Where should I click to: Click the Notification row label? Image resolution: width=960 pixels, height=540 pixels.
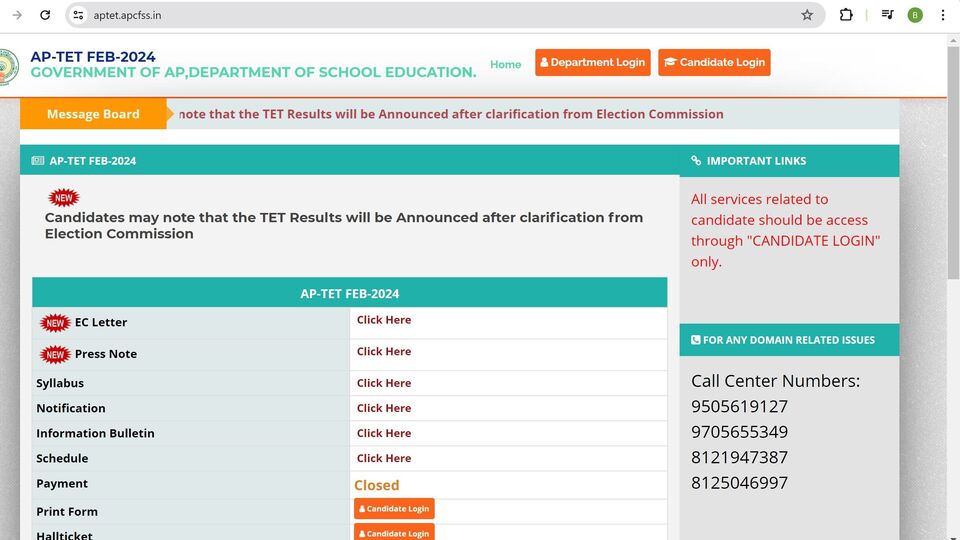pyautogui.click(x=71, y=408)
